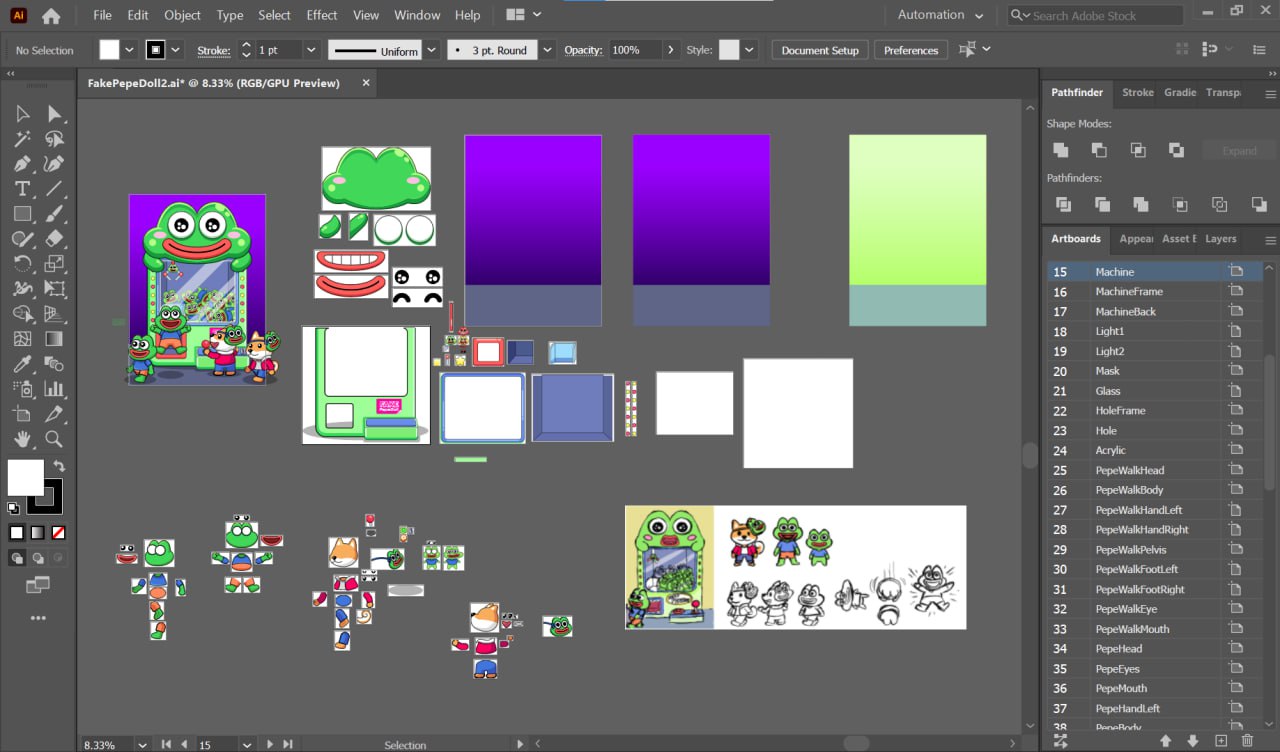Image resolution: width=1280 pixels, height=752 pixels.
Task: Set paint mode to Gradient
Action: tap(37, 533)
